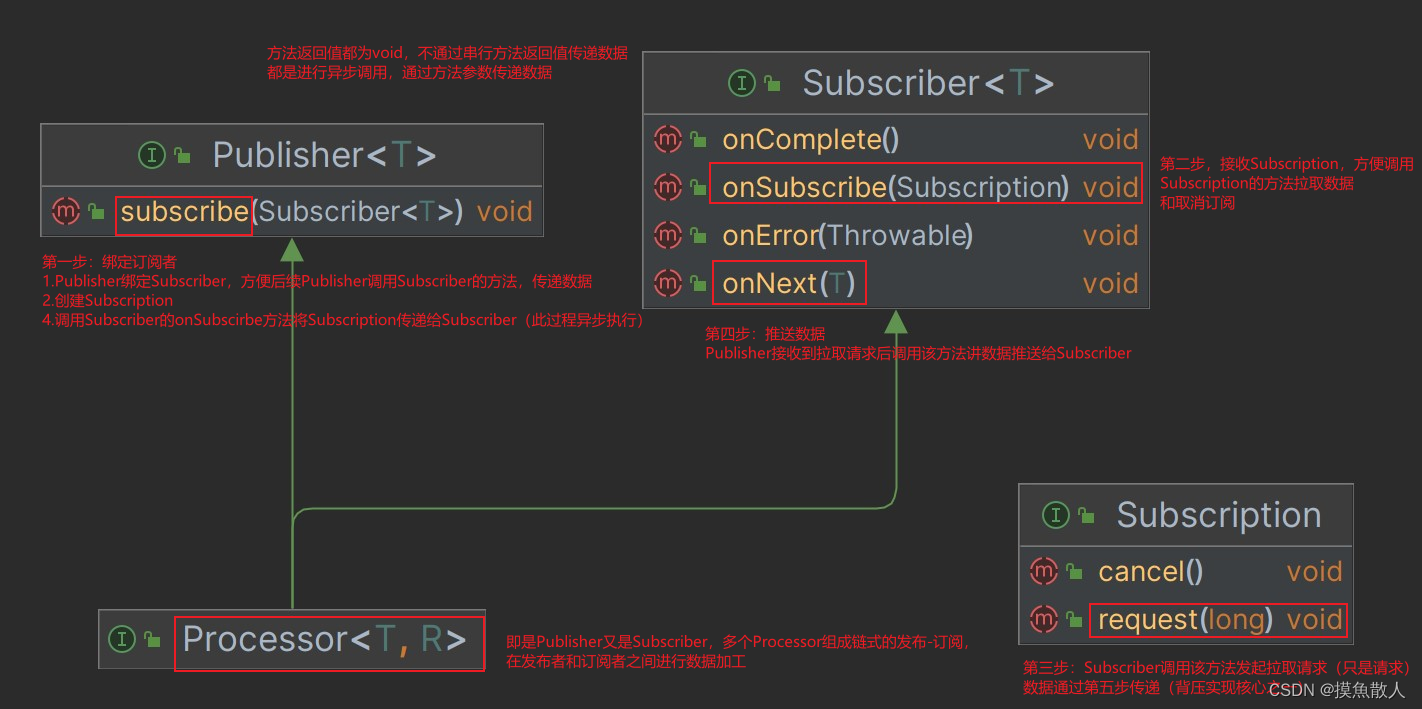The height and width of the screenshot is (709, 1422).
Task: Select the cancel() method name
Action: pos(1150,572)
